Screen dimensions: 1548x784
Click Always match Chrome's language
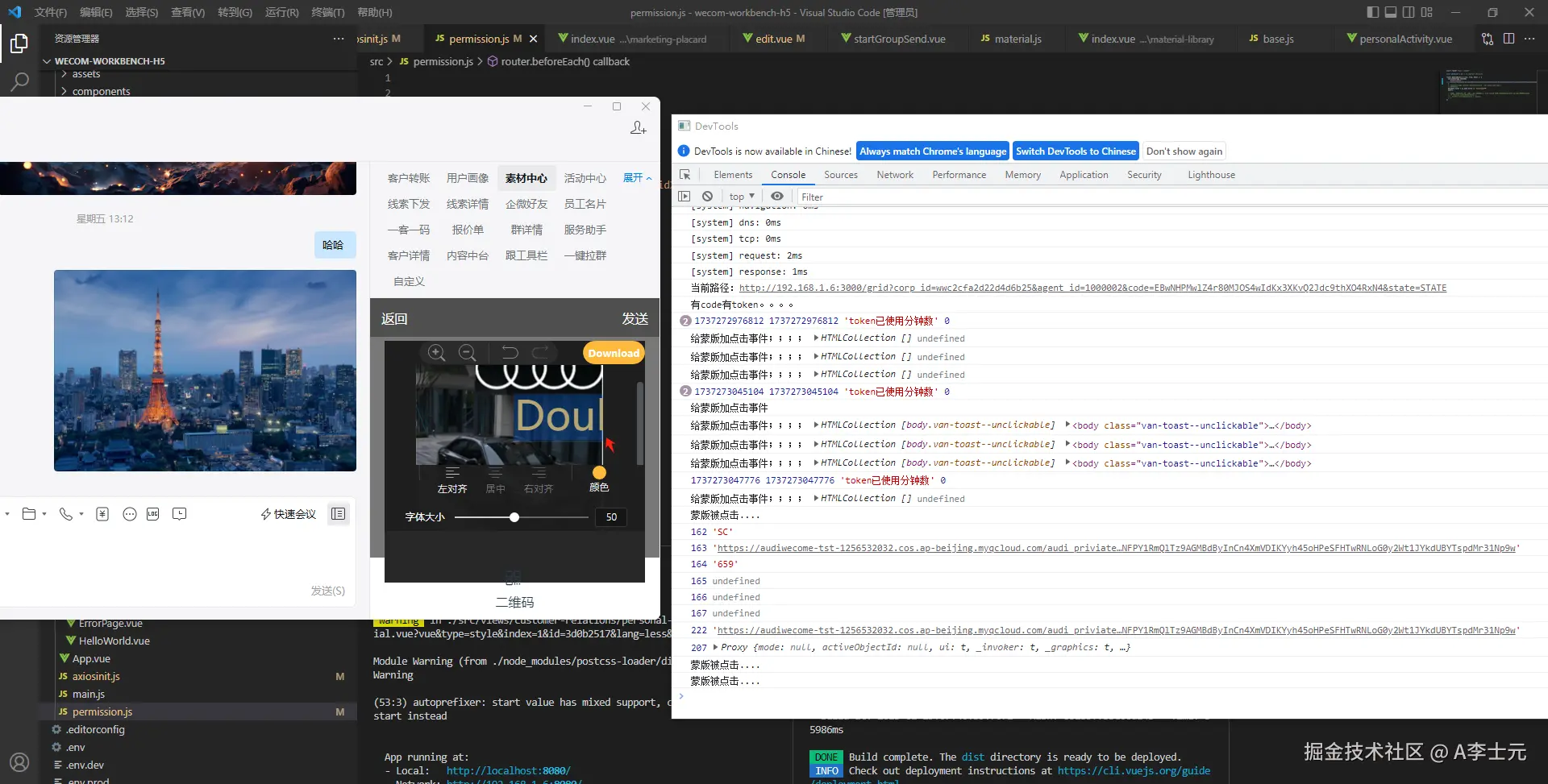point(933,151)
